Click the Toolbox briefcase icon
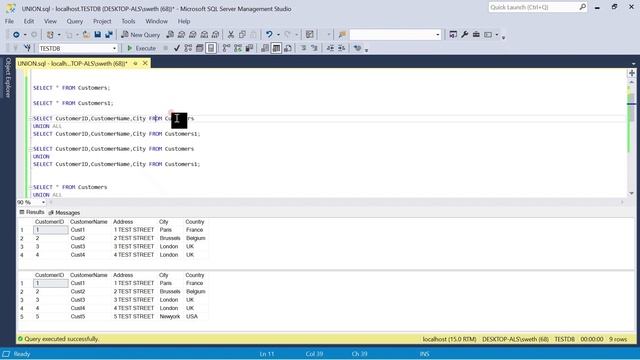This screenshot has width=640, height=360. click(476, 35)
